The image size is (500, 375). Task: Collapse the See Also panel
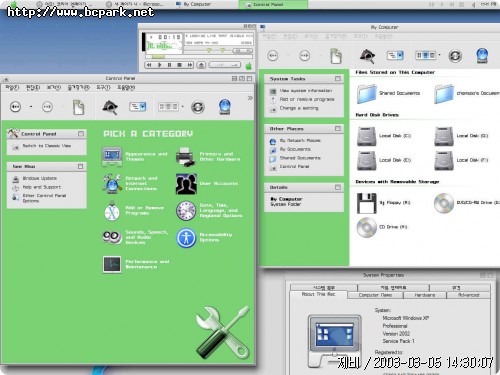80,166
